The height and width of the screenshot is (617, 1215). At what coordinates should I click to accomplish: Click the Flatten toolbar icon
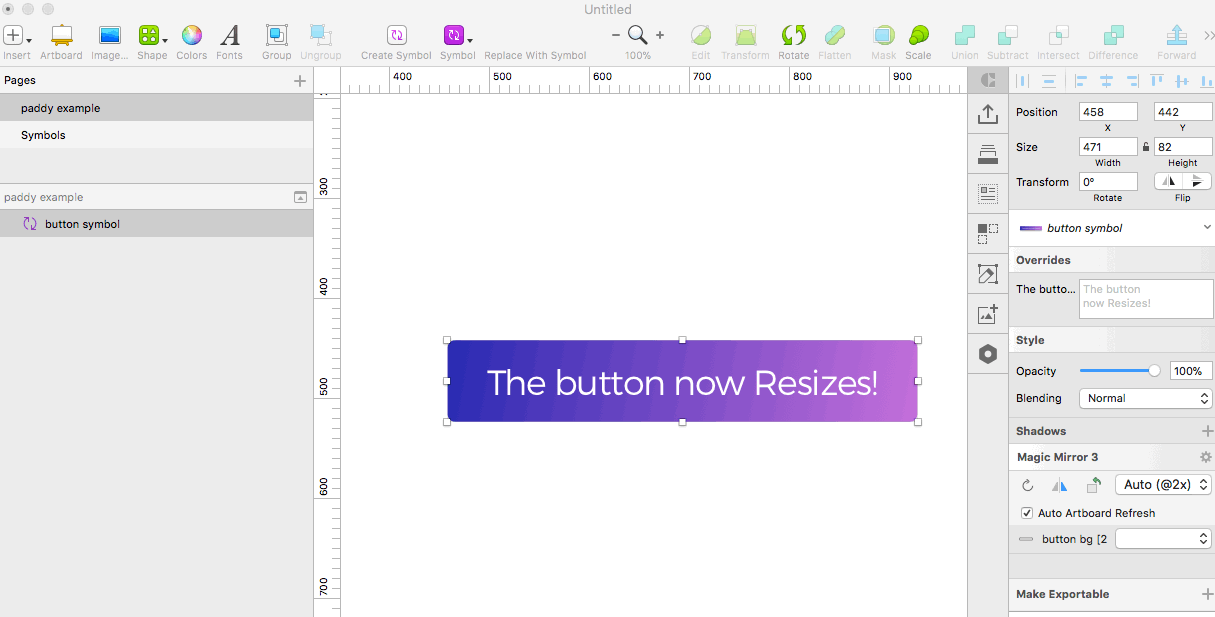[x=835, y=36]
